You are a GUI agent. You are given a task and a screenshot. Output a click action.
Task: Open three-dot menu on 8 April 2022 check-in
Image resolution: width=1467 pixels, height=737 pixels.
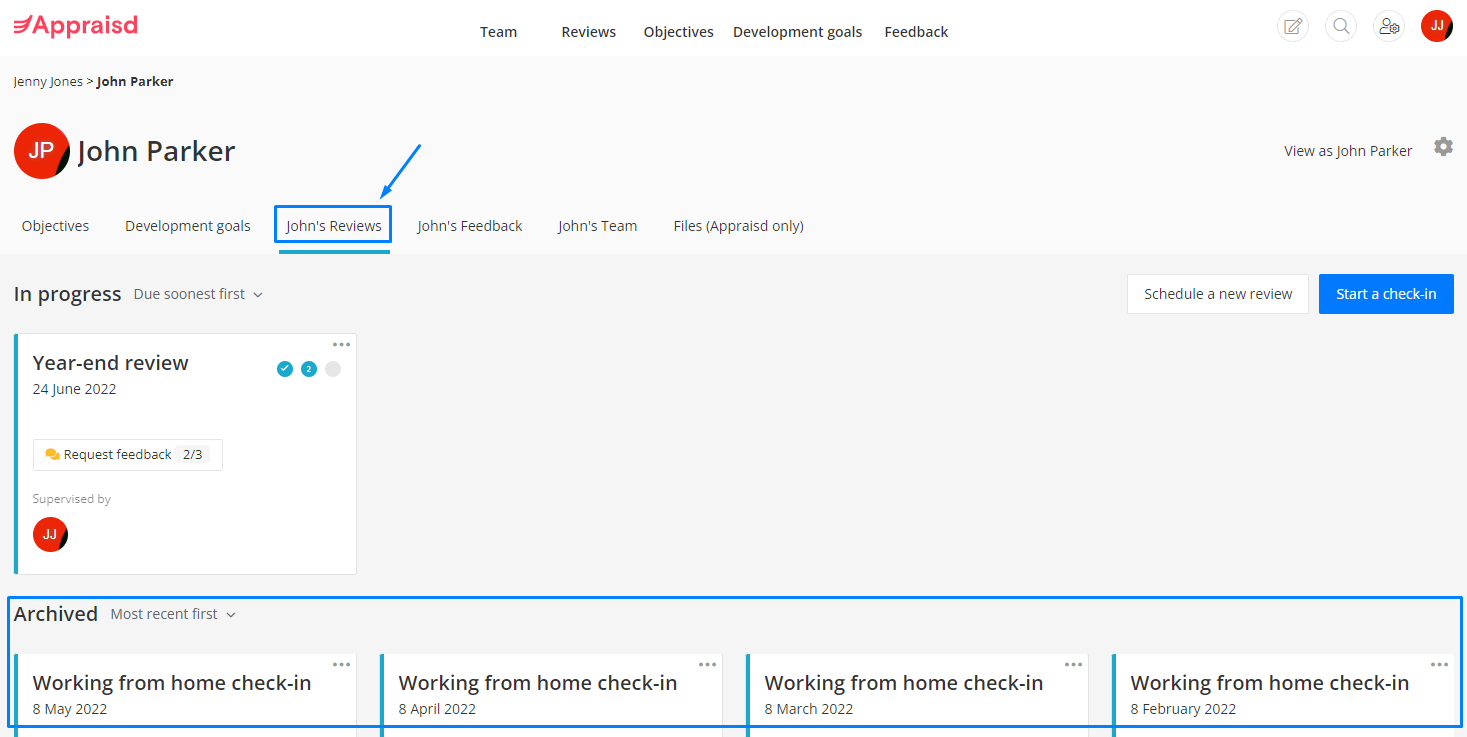707,665
